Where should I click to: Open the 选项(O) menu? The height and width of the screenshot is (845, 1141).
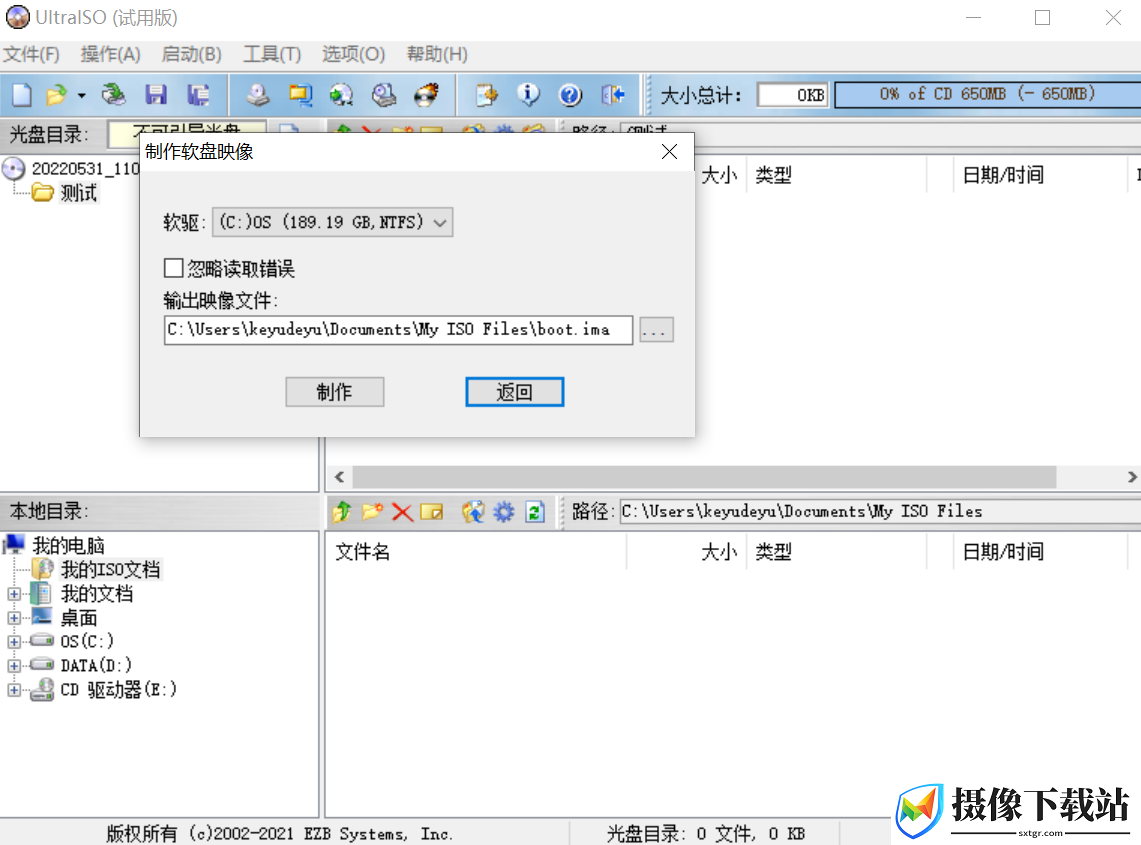[353, 55]
